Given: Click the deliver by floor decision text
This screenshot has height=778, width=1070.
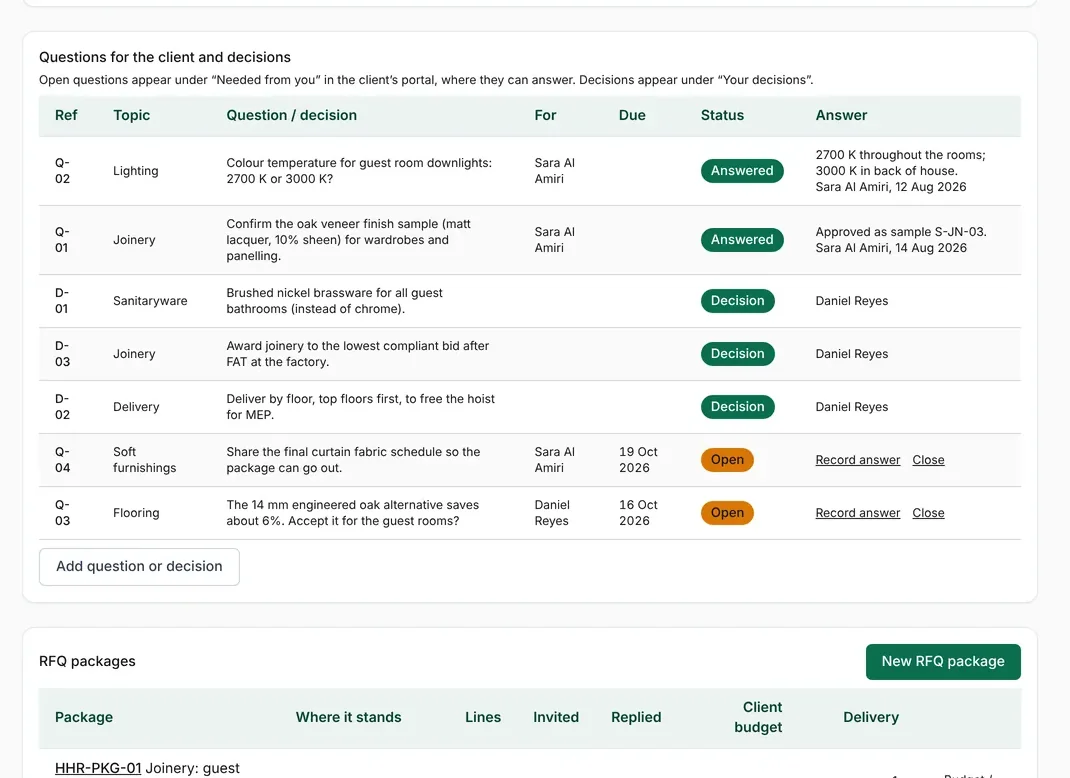Looking at the screenshot, I should 360,407.
